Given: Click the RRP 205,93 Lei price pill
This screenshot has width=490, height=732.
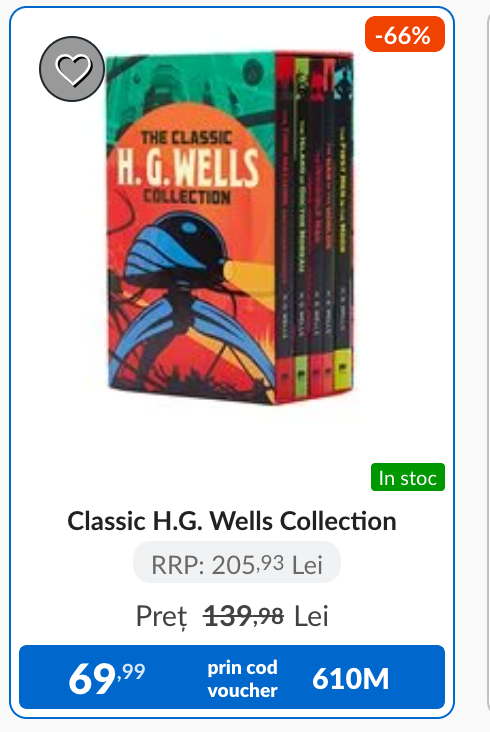Looking at the screenshot, I should point(237,563).
